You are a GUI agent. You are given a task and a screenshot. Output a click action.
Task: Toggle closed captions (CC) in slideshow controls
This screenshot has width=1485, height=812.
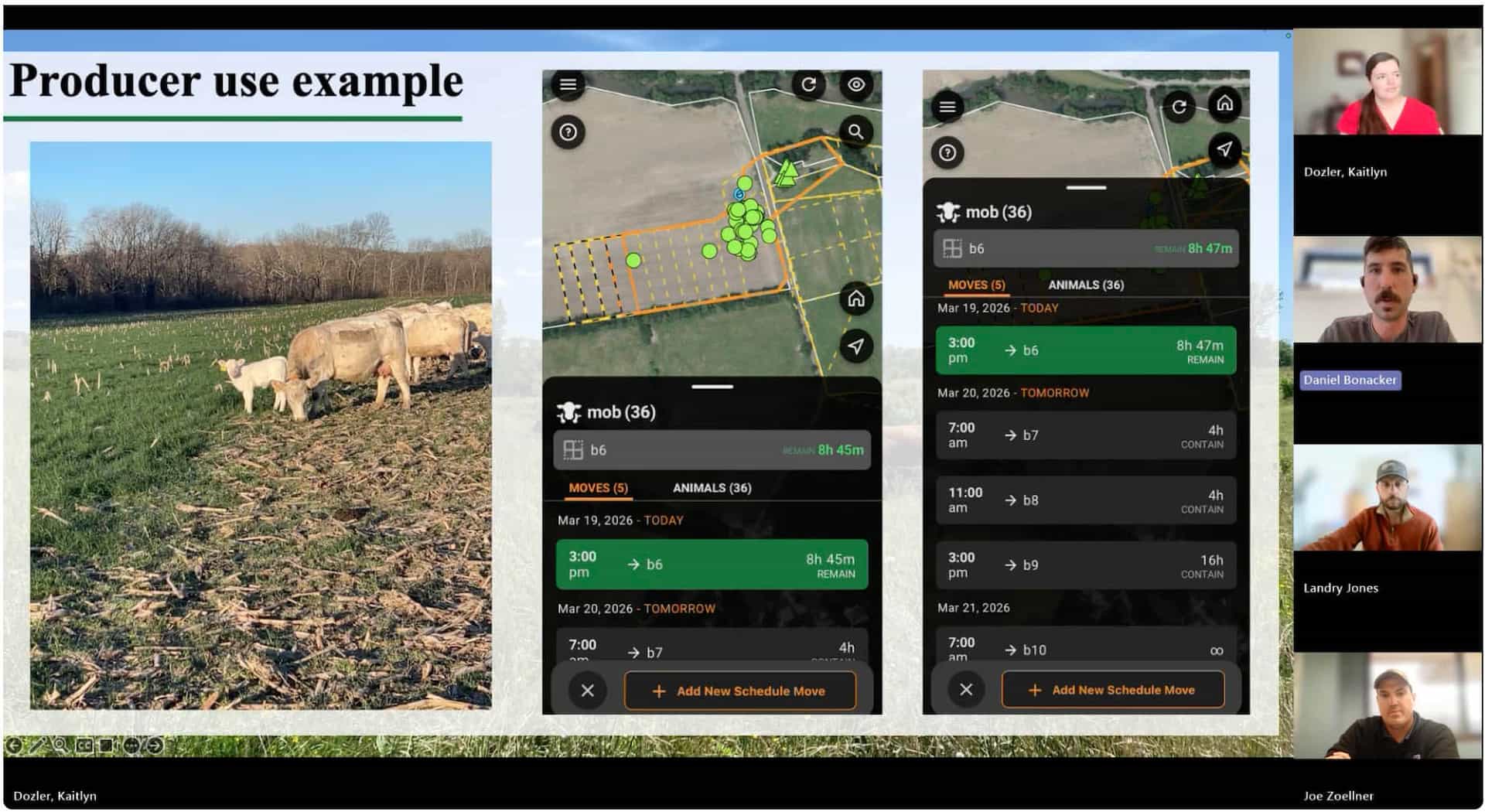coord(84,745)
